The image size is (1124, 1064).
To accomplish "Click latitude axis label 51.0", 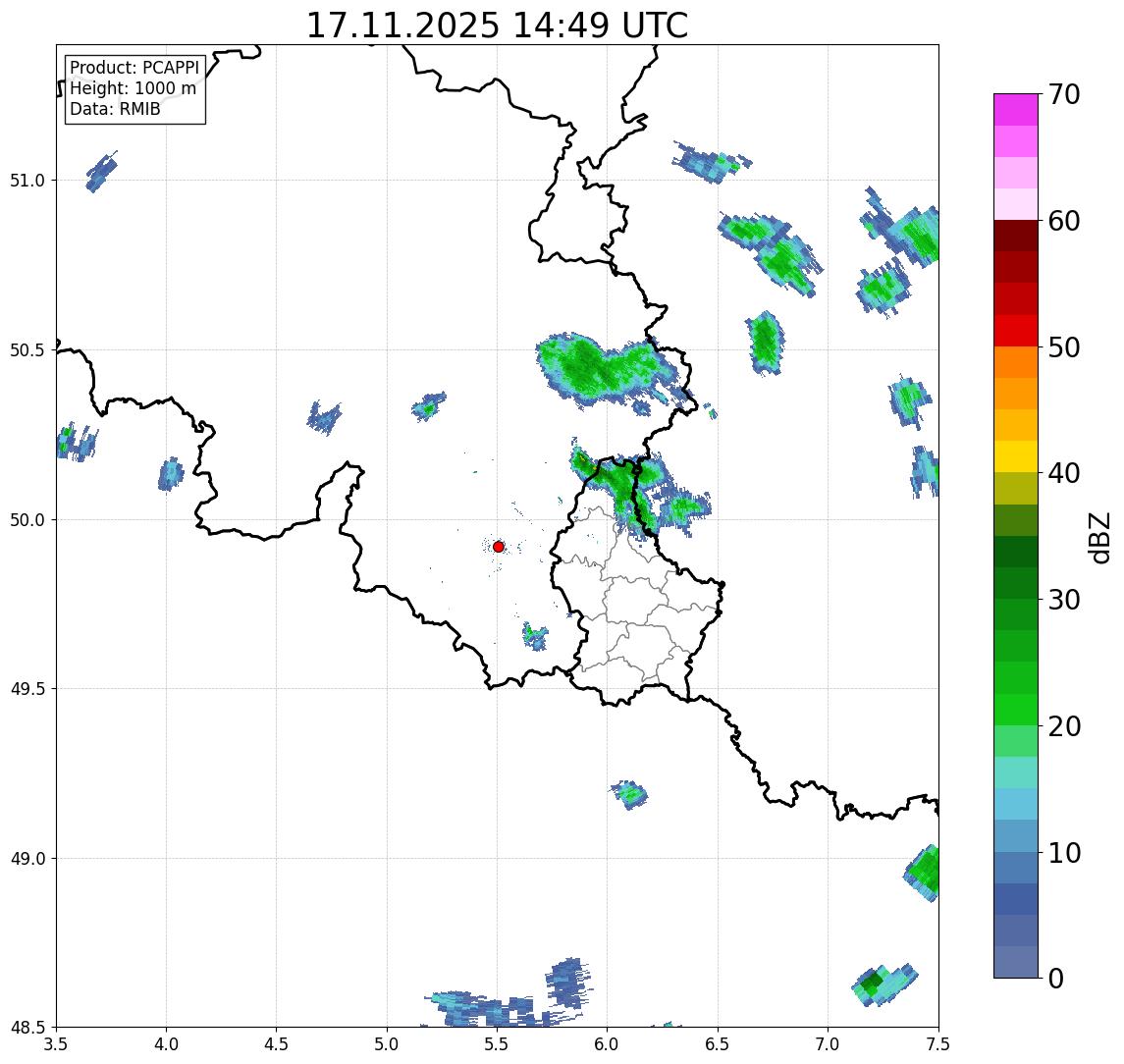I will (x=27, y=180).
